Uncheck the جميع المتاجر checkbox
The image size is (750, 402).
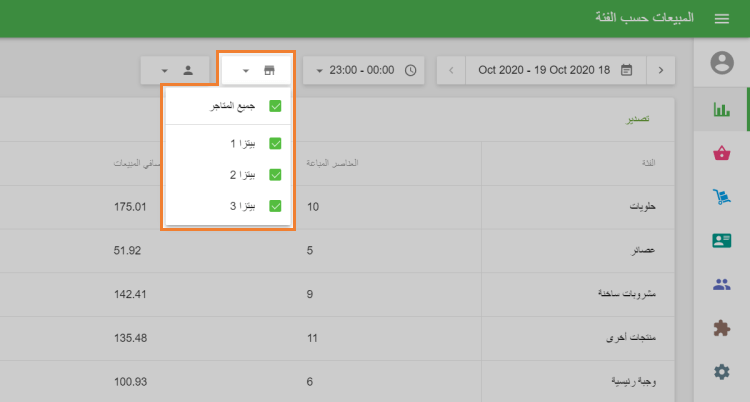click(x=275, y=105)
